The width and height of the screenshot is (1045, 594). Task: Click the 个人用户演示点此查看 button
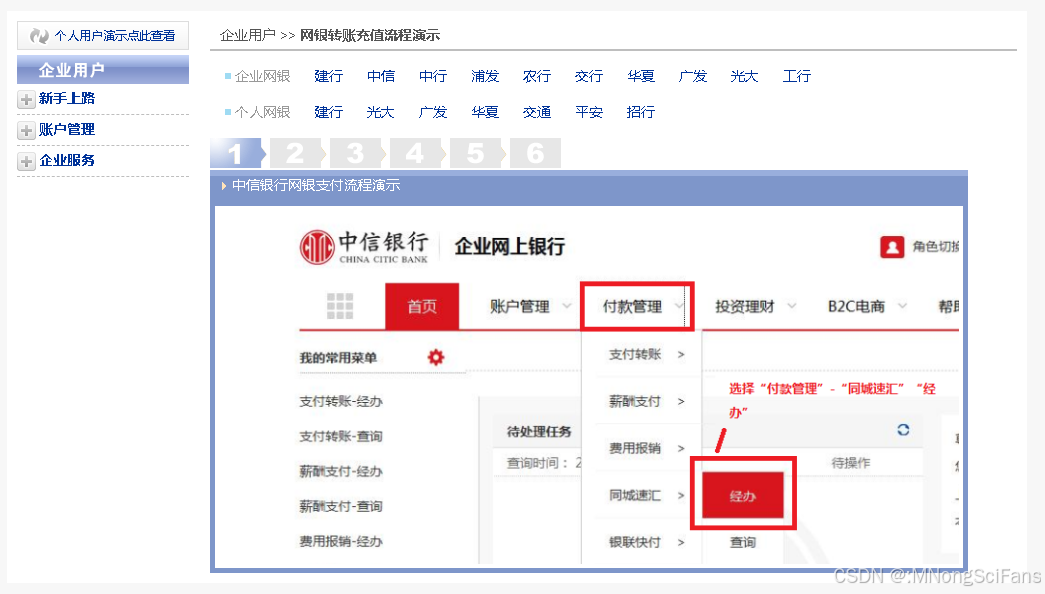(x=103, y=35)
